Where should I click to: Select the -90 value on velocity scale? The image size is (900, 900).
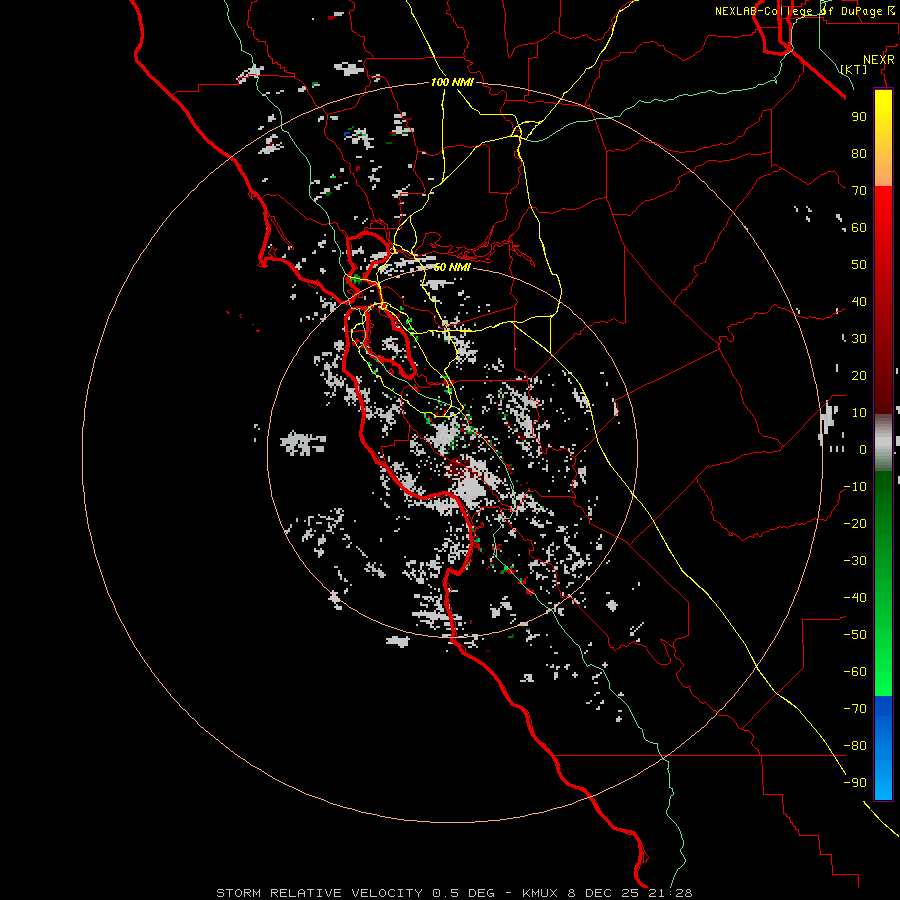point(855,783)
